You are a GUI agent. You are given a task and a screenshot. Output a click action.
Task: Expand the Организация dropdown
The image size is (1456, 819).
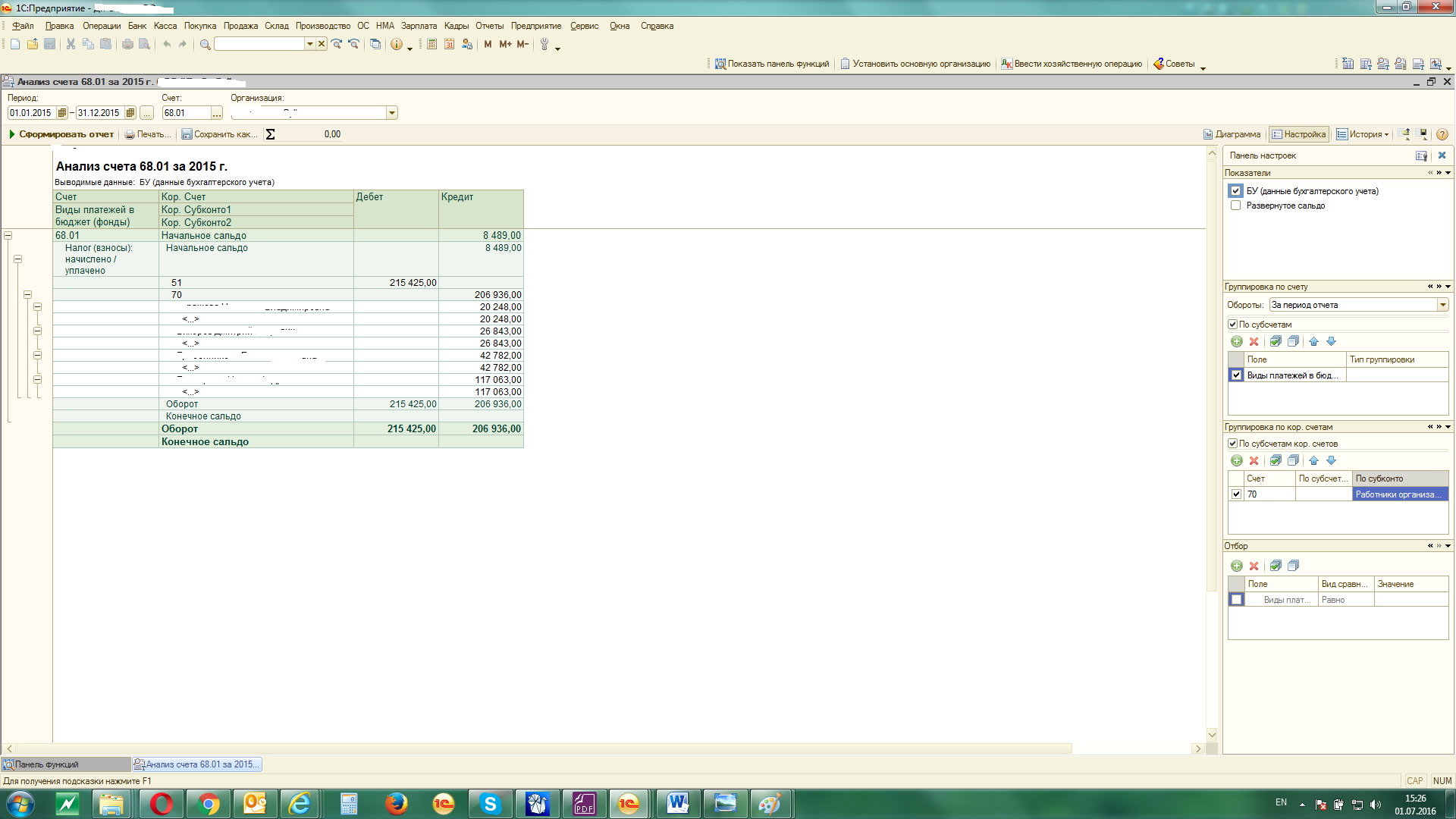(x=391, y=113)
